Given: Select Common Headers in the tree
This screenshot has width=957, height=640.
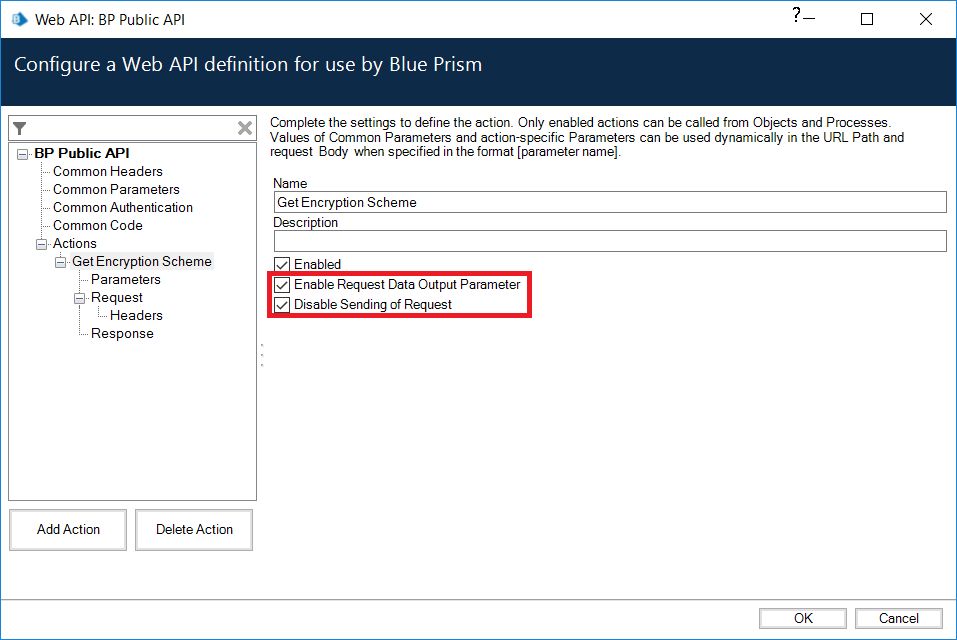Looking at the screenshot, I should [x=107, y=172].
